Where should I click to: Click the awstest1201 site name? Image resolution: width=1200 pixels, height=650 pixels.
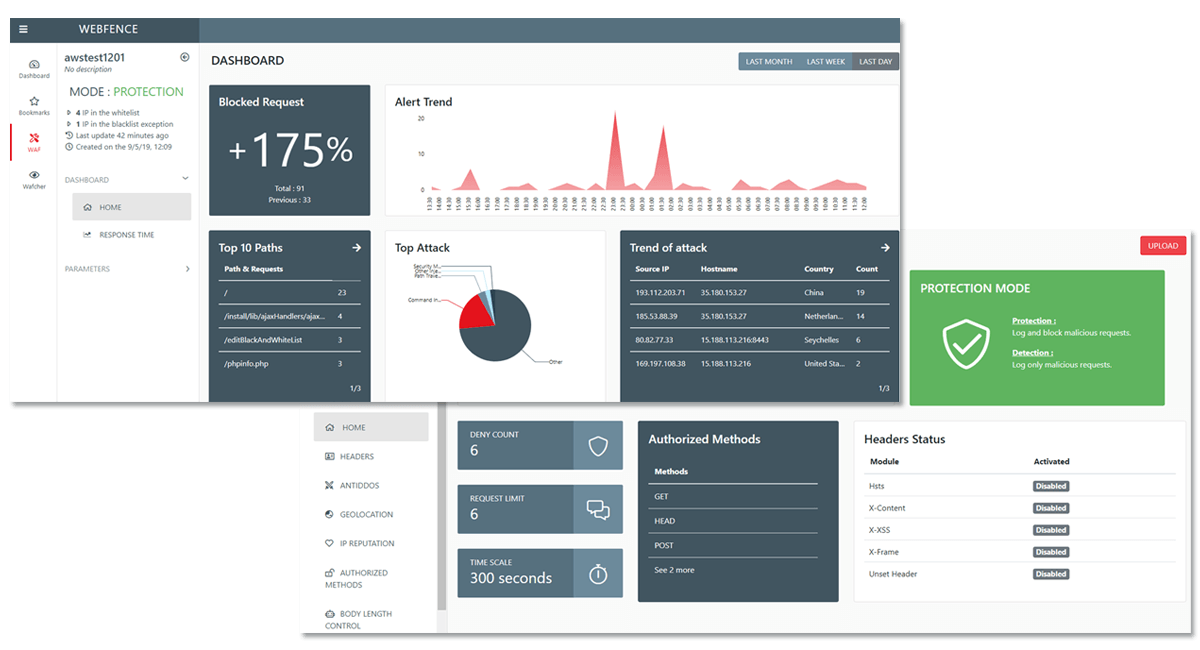[97, 58]
